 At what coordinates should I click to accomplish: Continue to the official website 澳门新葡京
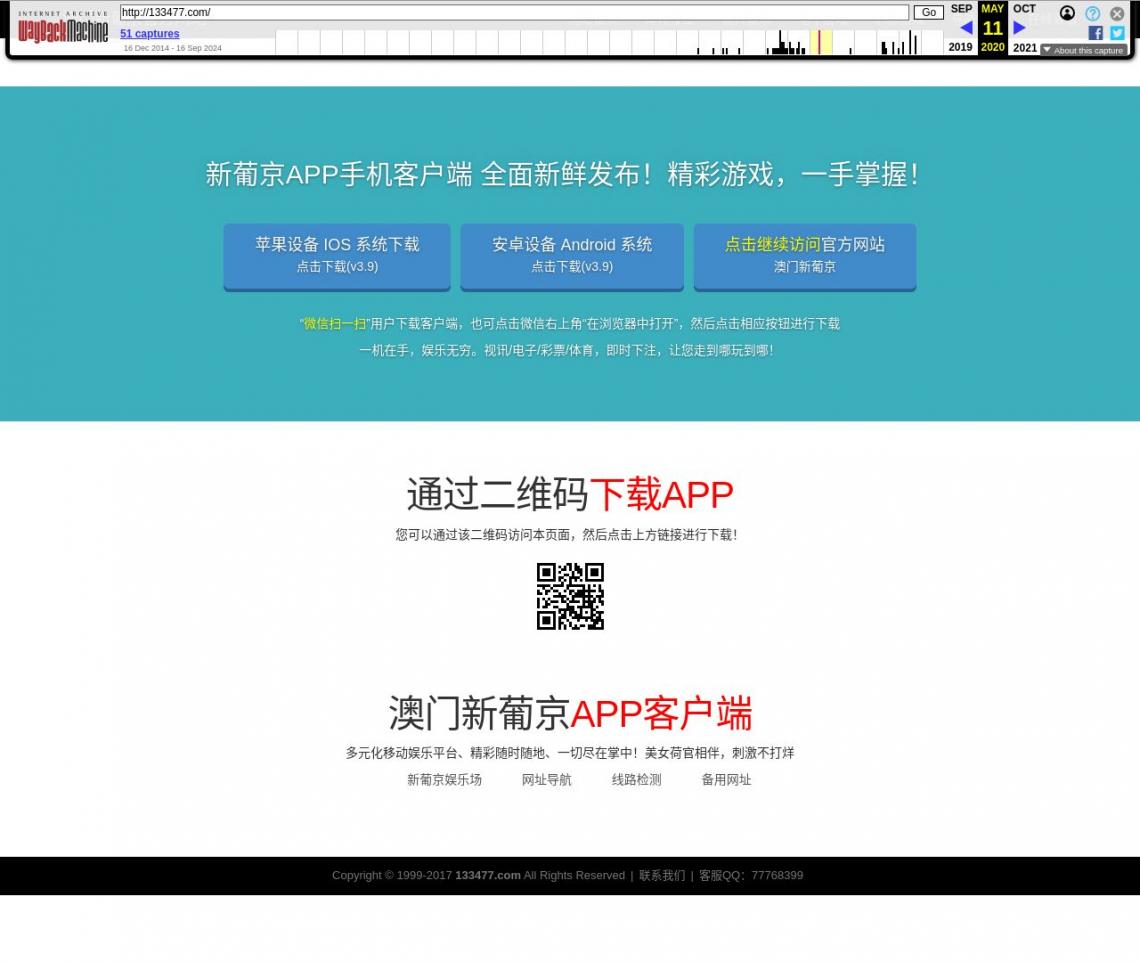[805, 256]
